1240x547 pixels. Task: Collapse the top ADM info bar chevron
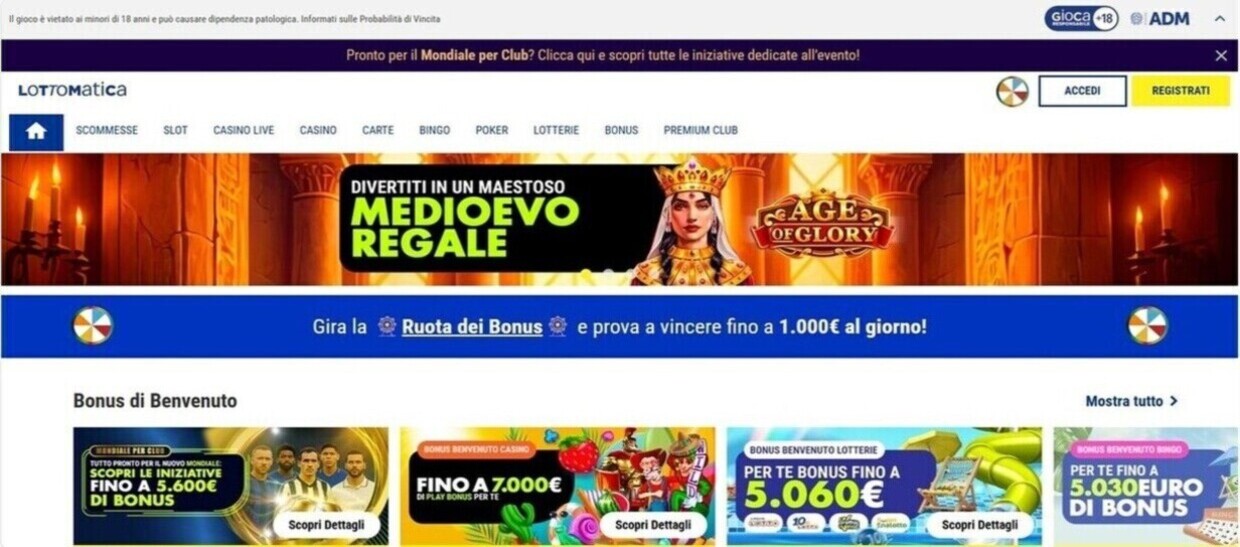pyautogui.click(x=1220, y=19)
